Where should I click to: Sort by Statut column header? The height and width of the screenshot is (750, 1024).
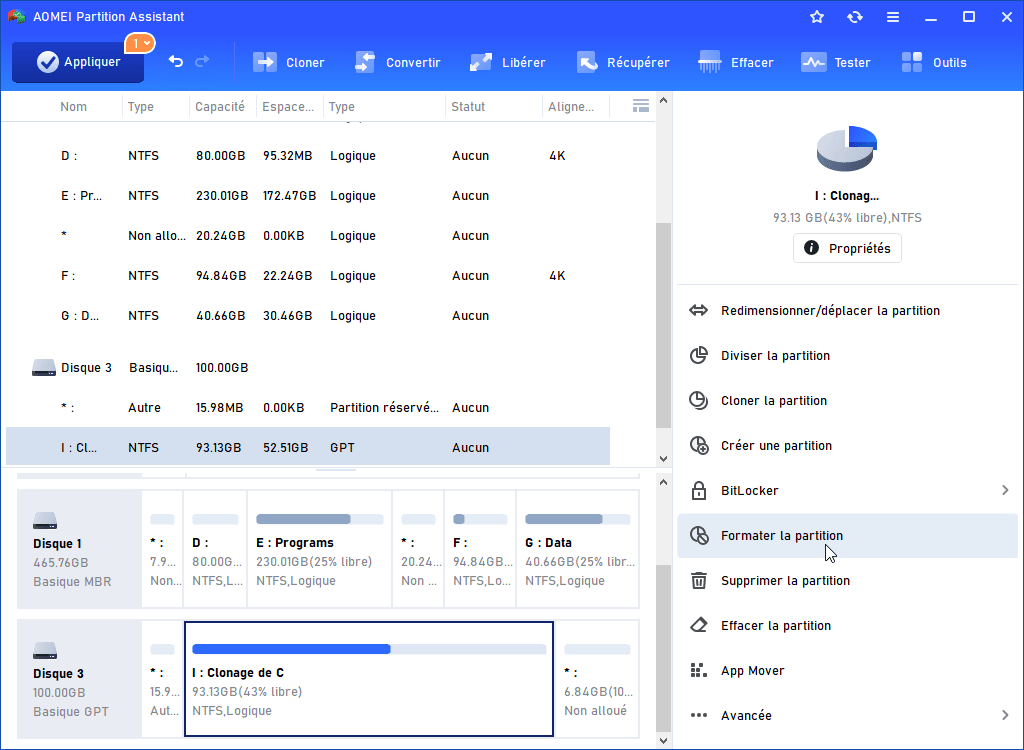click(x=468, y=106)
